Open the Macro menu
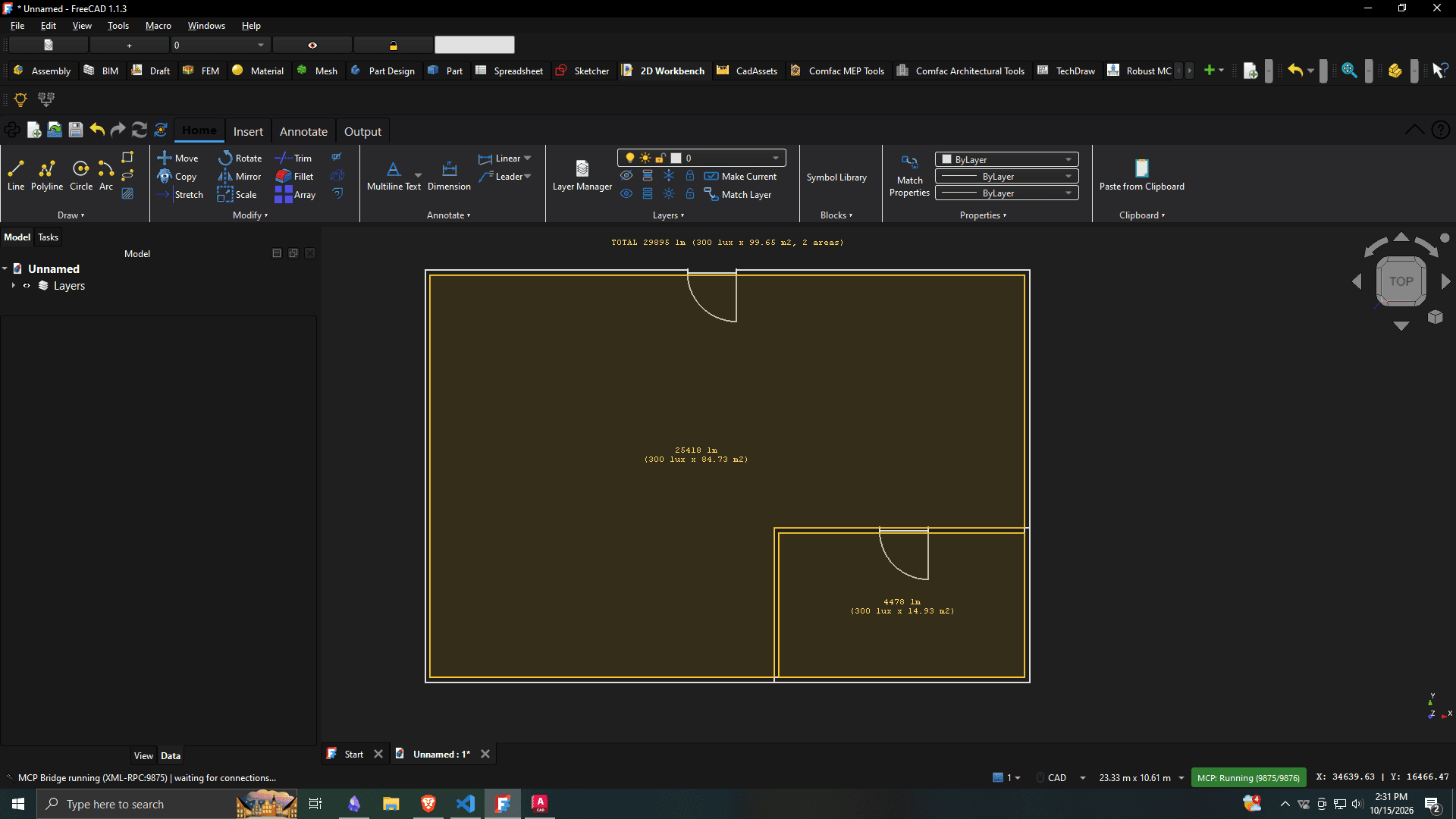Screen dimensions: 1456x819 (158, 25)
